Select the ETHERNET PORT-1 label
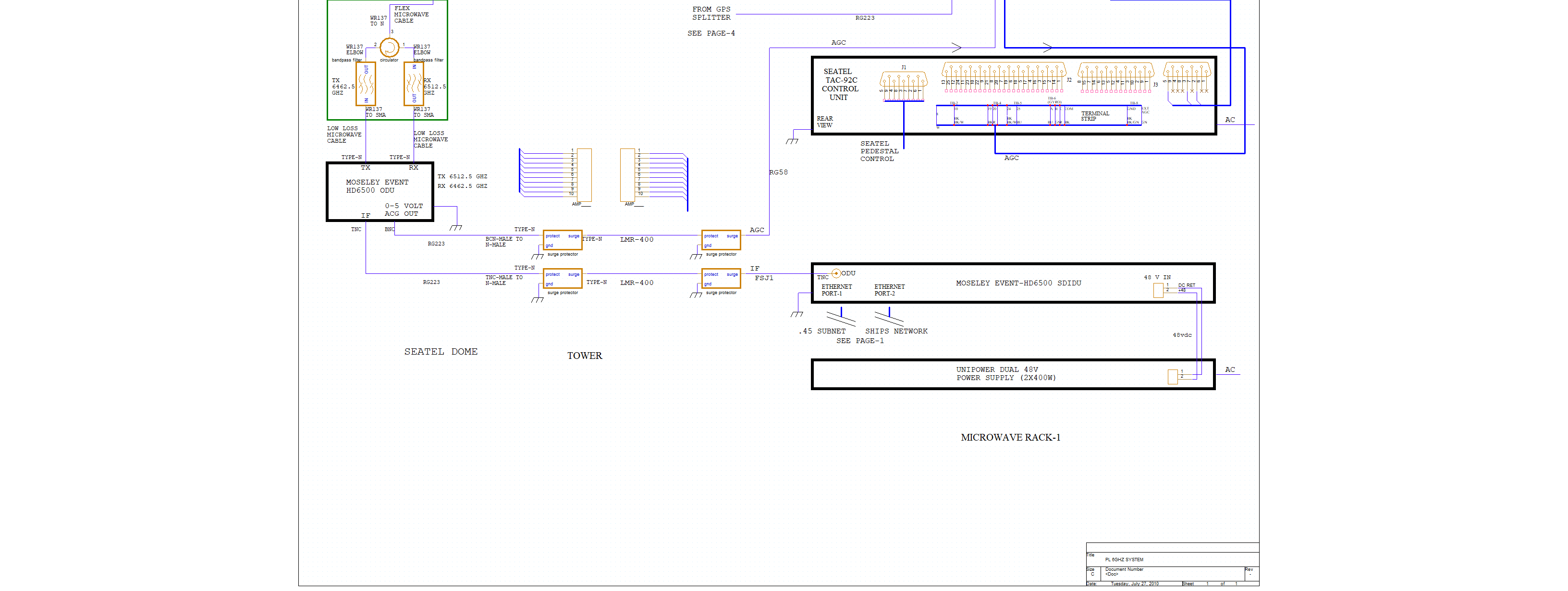The width and height of the screenshot is (1568, 591). point(837,290)
